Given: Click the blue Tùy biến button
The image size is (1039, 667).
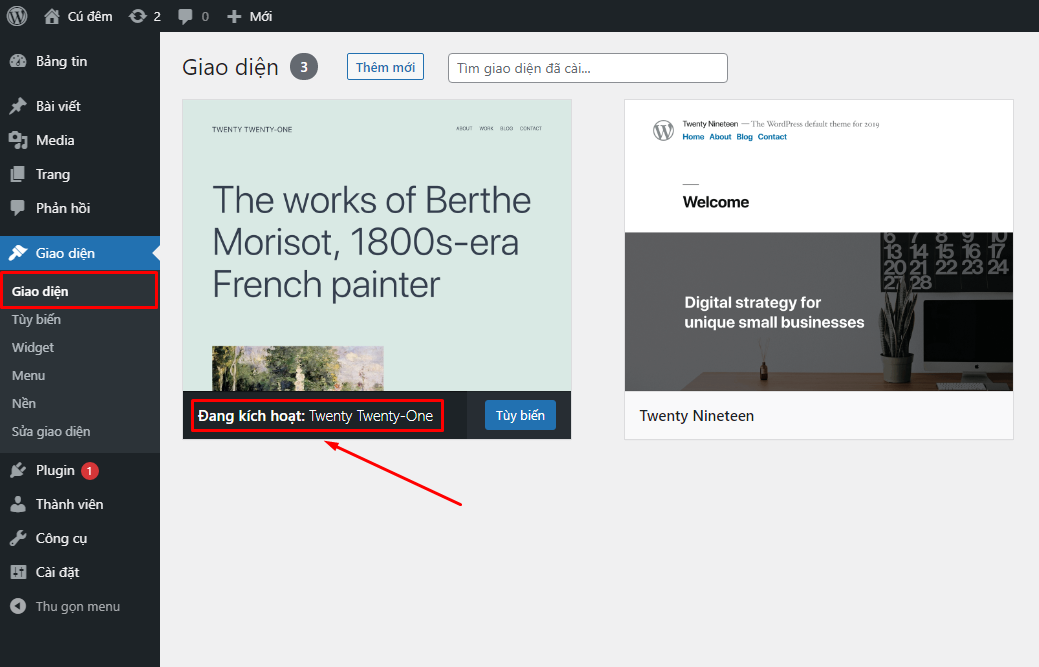Looking at the screenshot, I should click(x=520, y=415).
